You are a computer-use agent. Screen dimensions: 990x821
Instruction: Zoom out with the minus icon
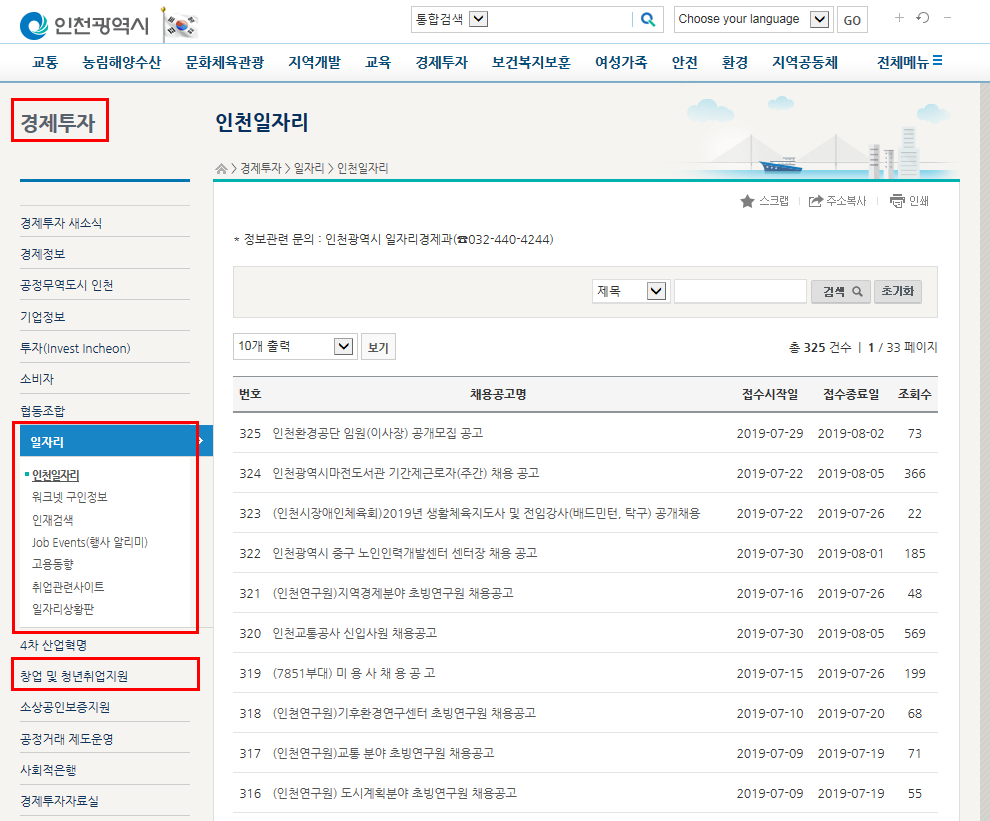(x=947, y=18)
